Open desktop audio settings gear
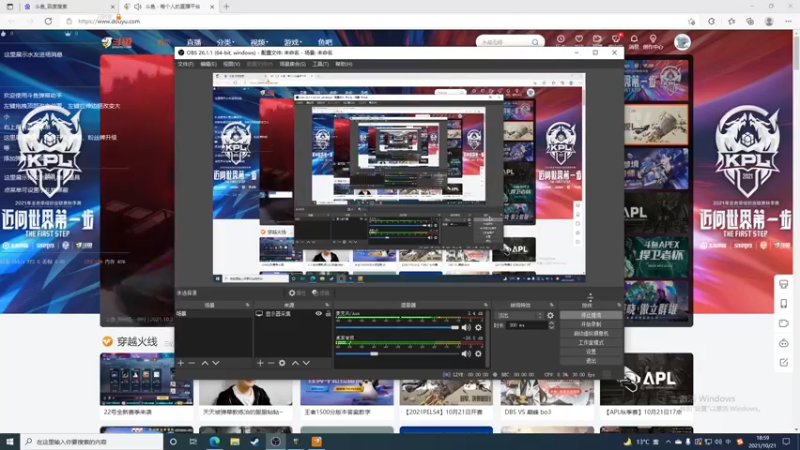 (x=478, y=354)
